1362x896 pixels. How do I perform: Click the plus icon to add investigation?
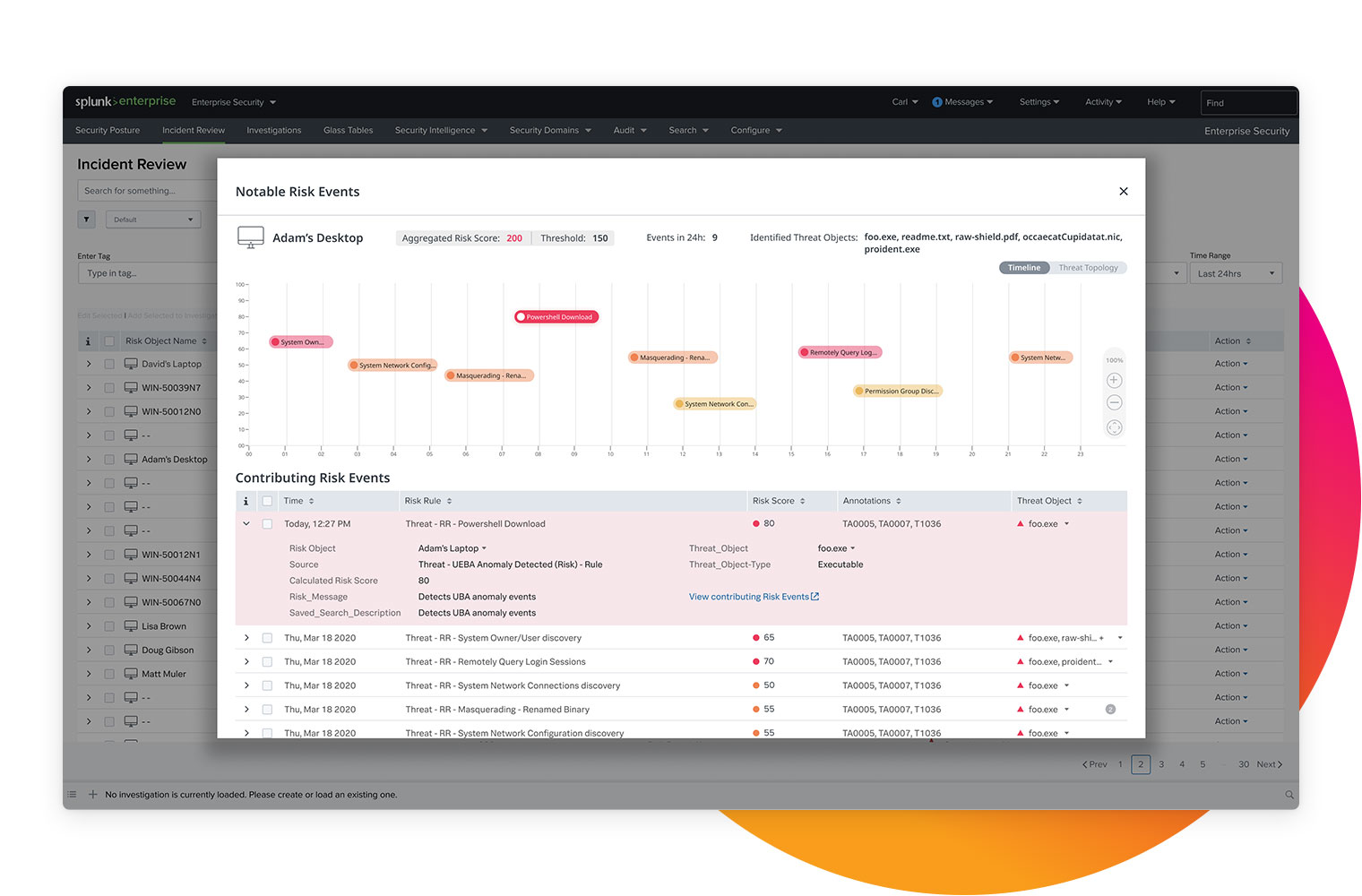point(92,795)
